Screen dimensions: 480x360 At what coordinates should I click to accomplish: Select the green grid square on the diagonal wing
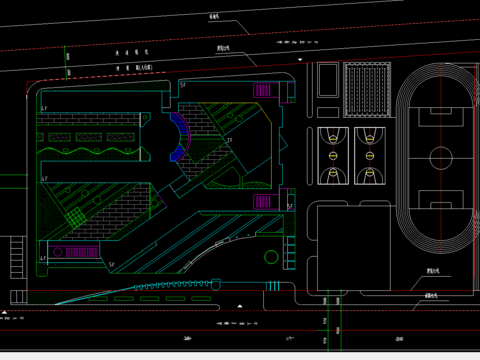(76, 217)
